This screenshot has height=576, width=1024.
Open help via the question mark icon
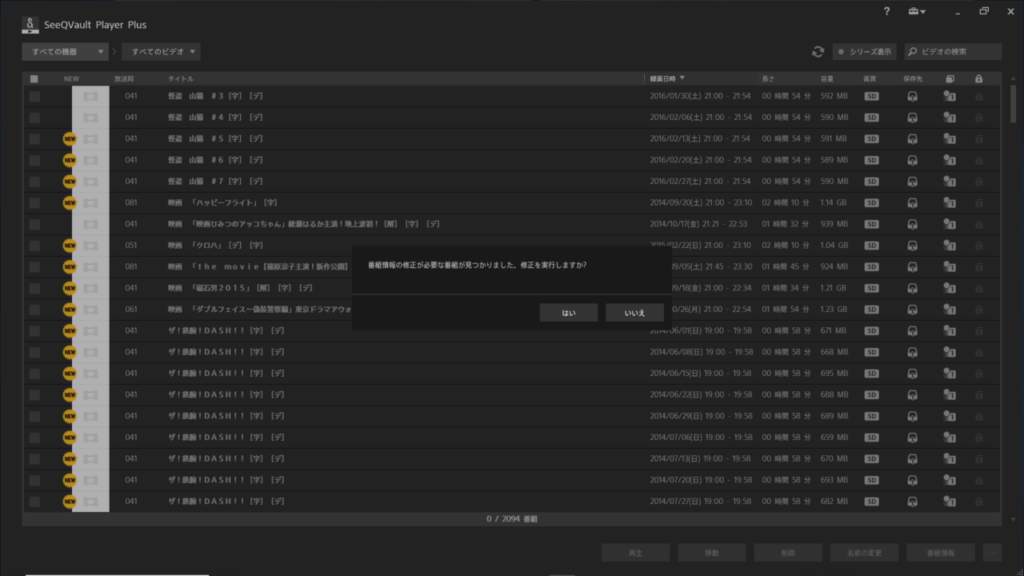pos(886,11)
